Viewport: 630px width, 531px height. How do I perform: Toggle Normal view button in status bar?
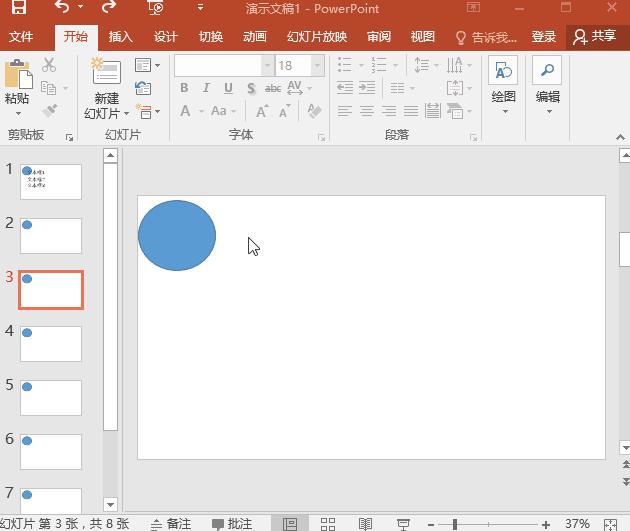point(290,524)
